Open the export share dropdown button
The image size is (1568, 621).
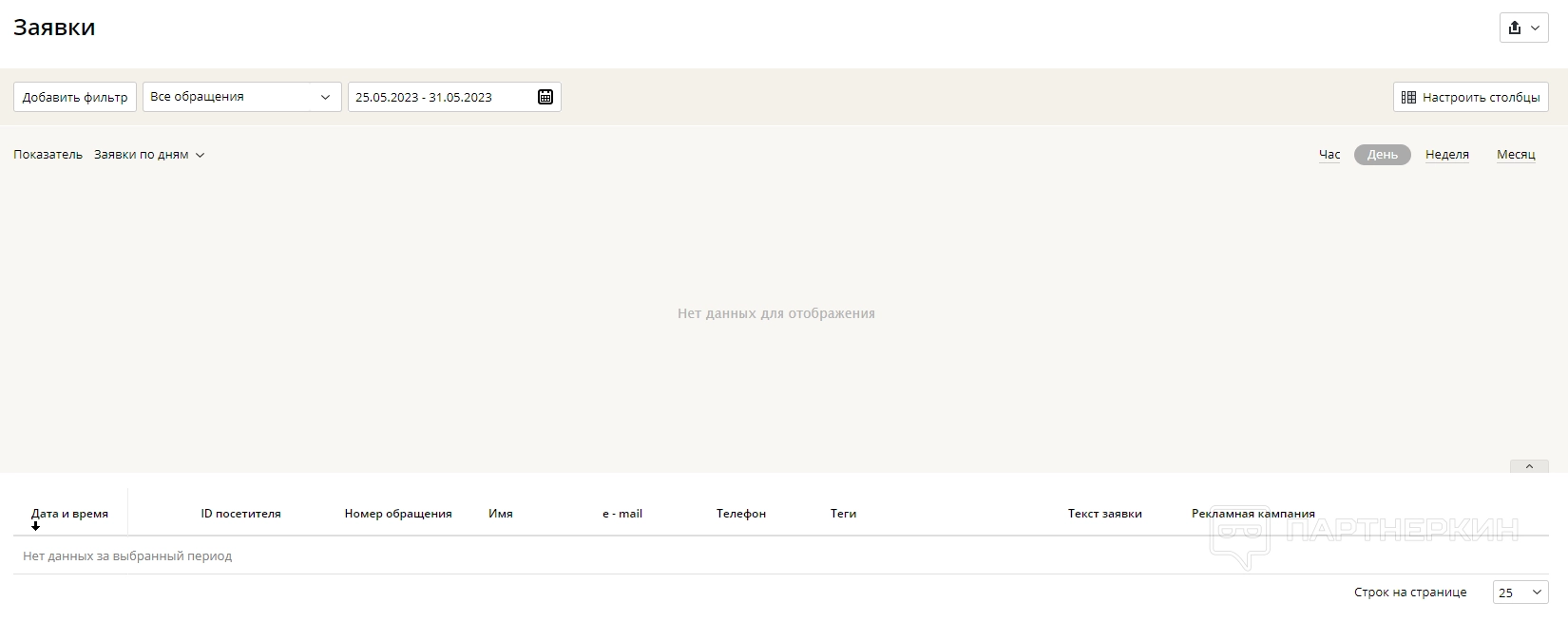(x=1523, y=28)
